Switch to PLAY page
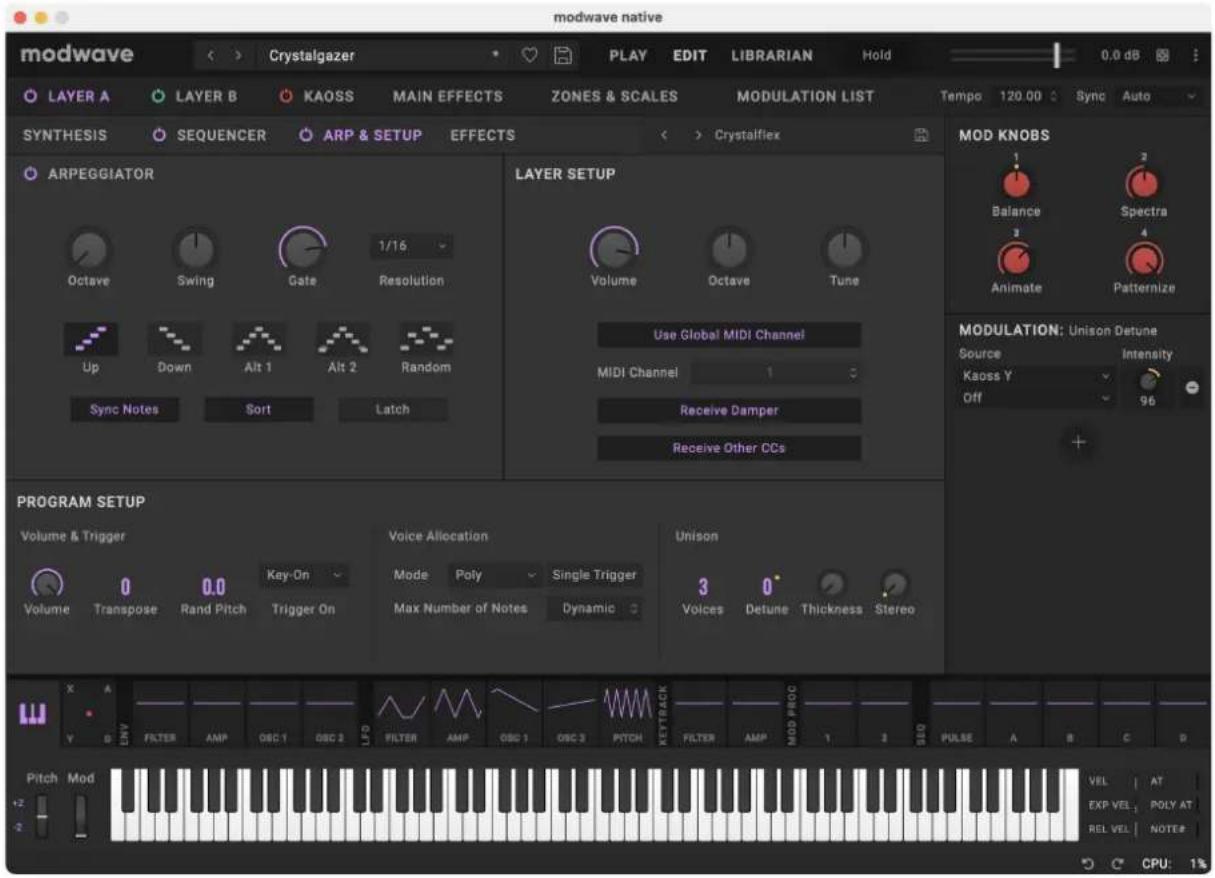 tap(628, 56)
